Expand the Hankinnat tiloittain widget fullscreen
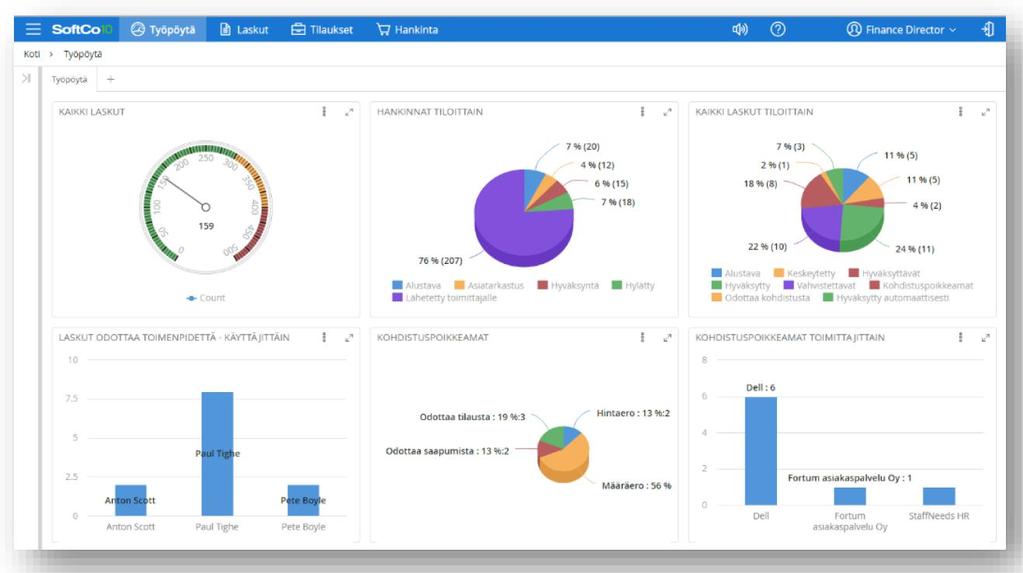 click(x=667, y=112)
